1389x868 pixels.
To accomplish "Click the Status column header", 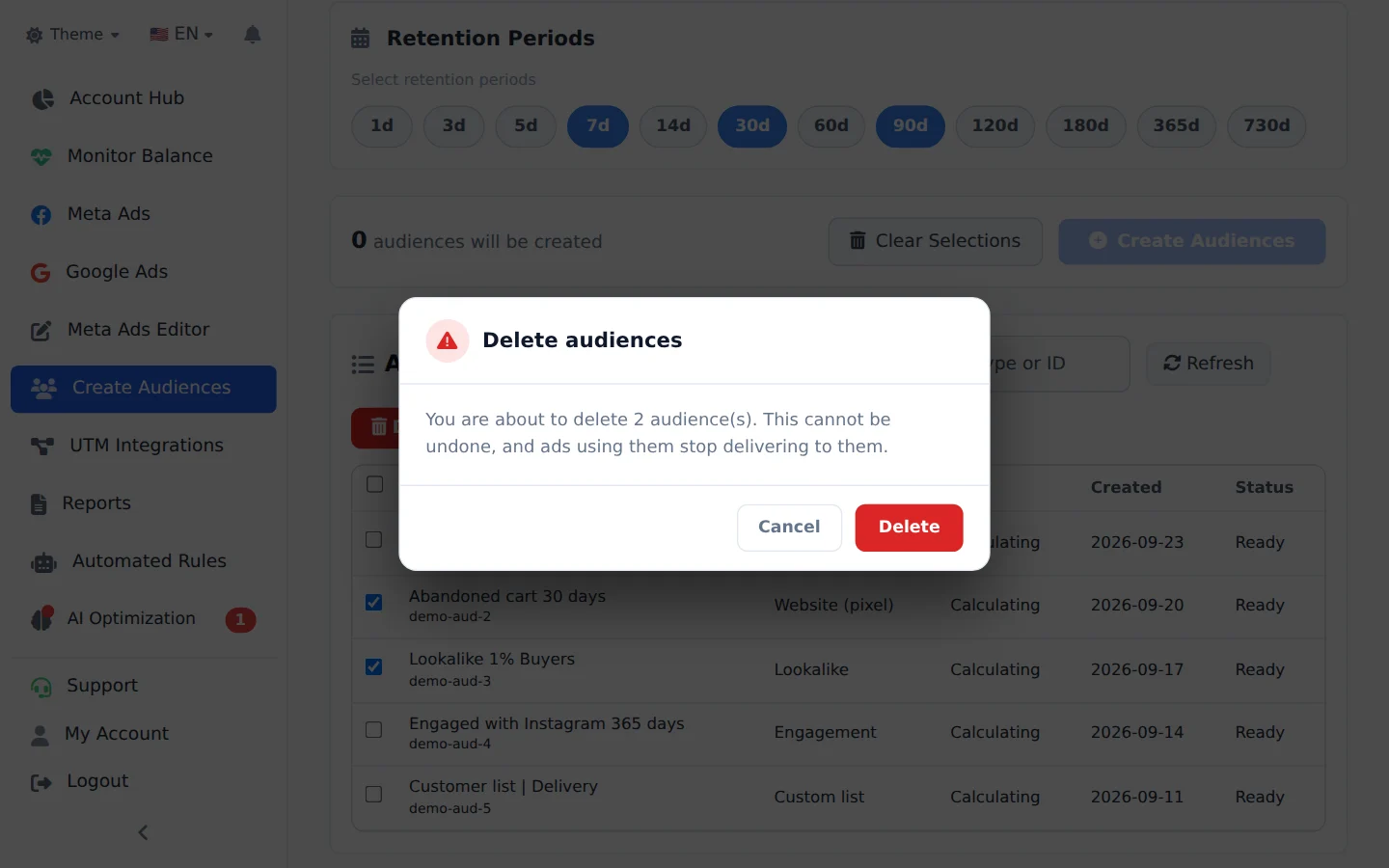I will click(1264, 488).
